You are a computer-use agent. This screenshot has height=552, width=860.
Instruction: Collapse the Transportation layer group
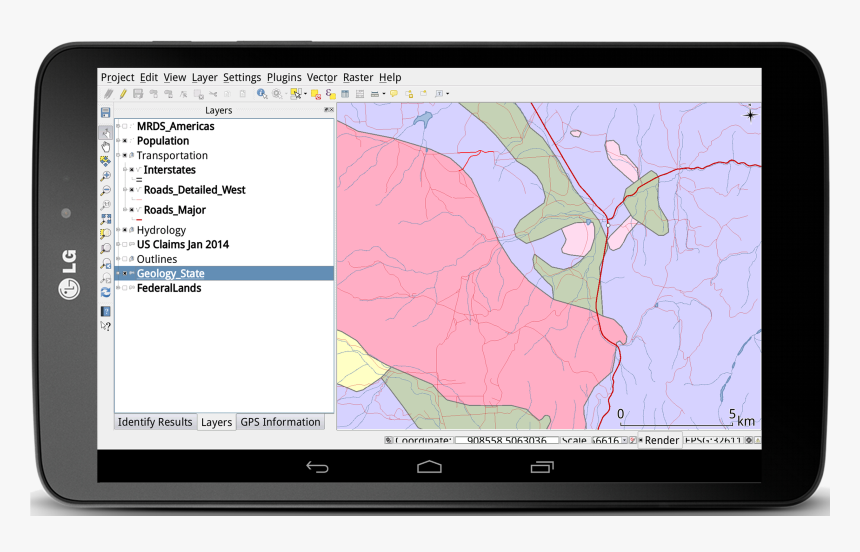[117, 156]
